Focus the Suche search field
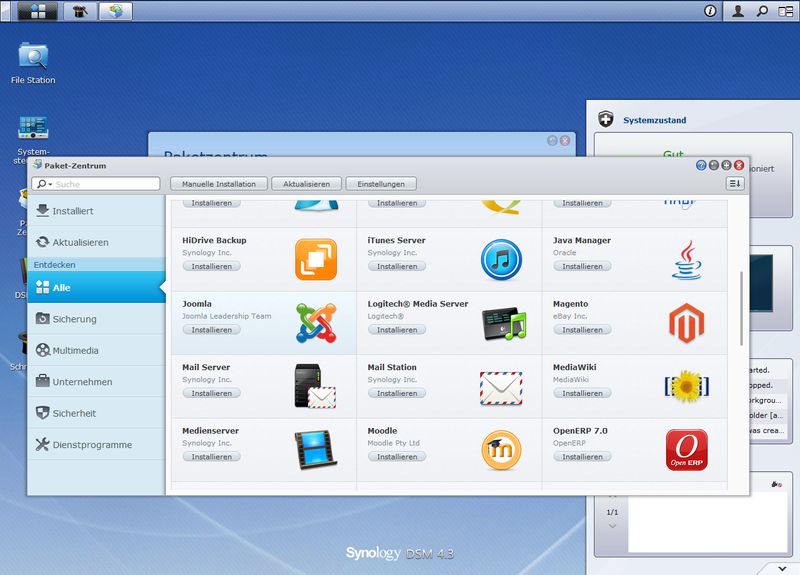Image resolution: width=800 pixels, height=575 pixels. [x=96, y=184]
